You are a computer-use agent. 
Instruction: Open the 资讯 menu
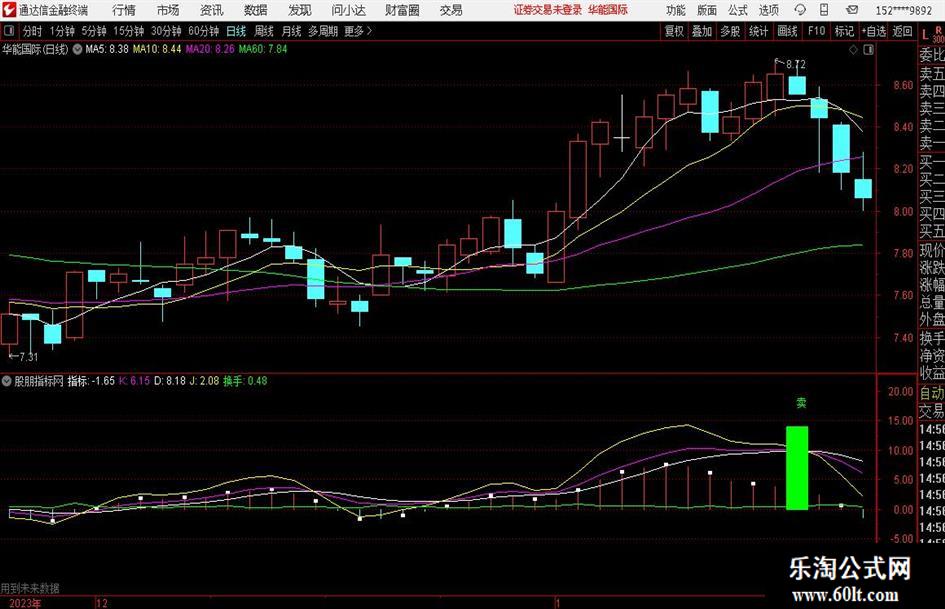coord(212,10)
